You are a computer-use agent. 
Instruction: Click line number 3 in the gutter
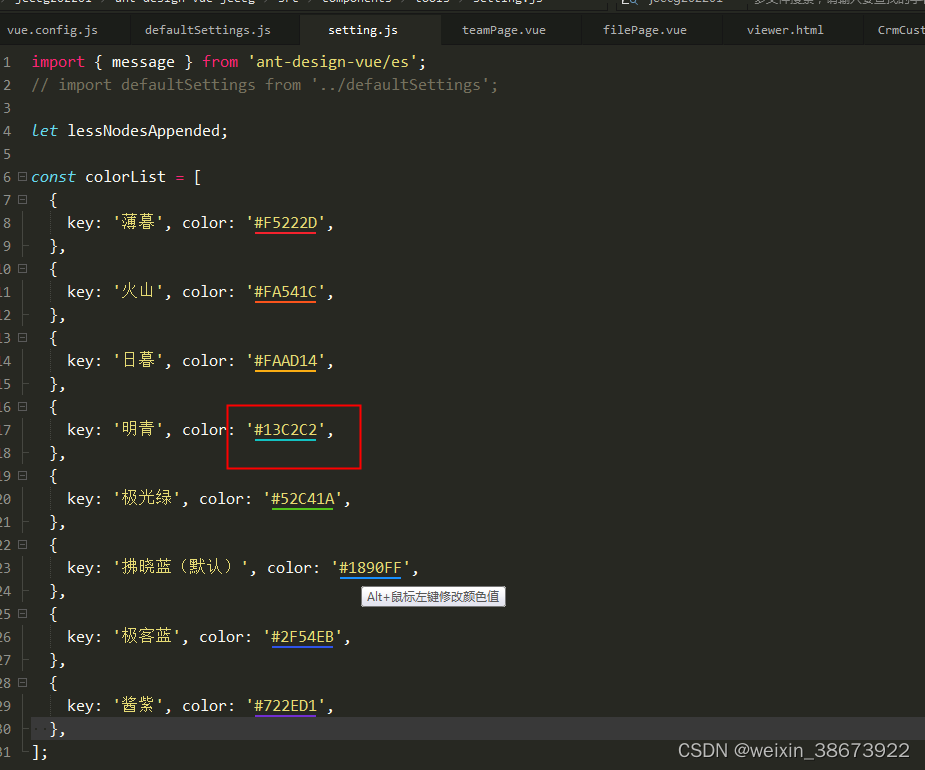[6, 108]
